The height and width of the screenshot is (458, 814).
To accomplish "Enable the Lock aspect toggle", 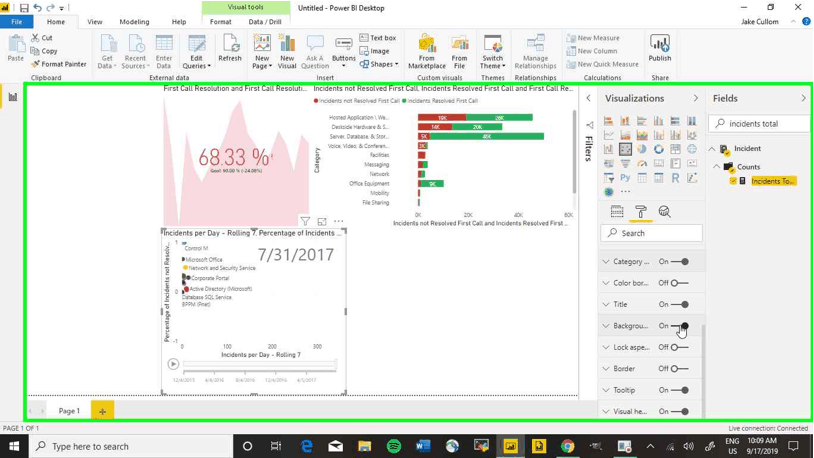I will click(x=680, y=347).
